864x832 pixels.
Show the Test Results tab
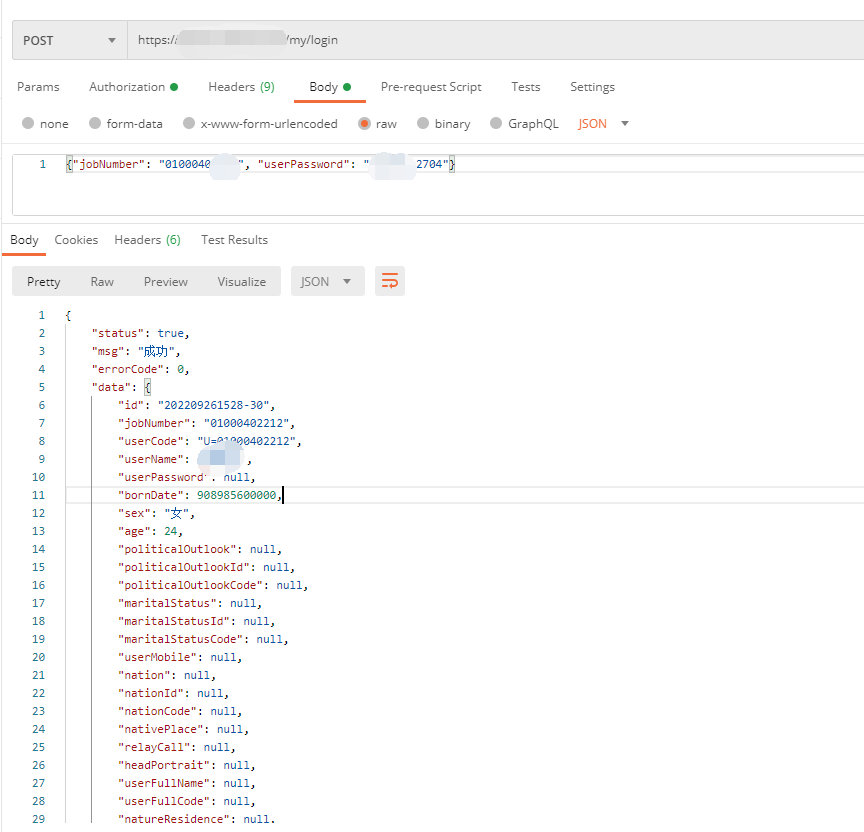coord(234,240)
